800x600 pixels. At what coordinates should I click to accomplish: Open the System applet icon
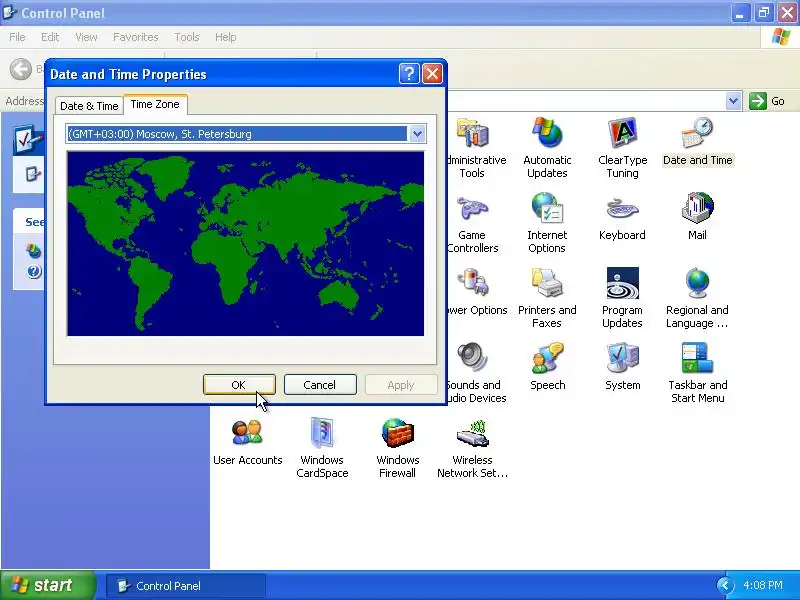pyautogui.click(x=622, y=358)
